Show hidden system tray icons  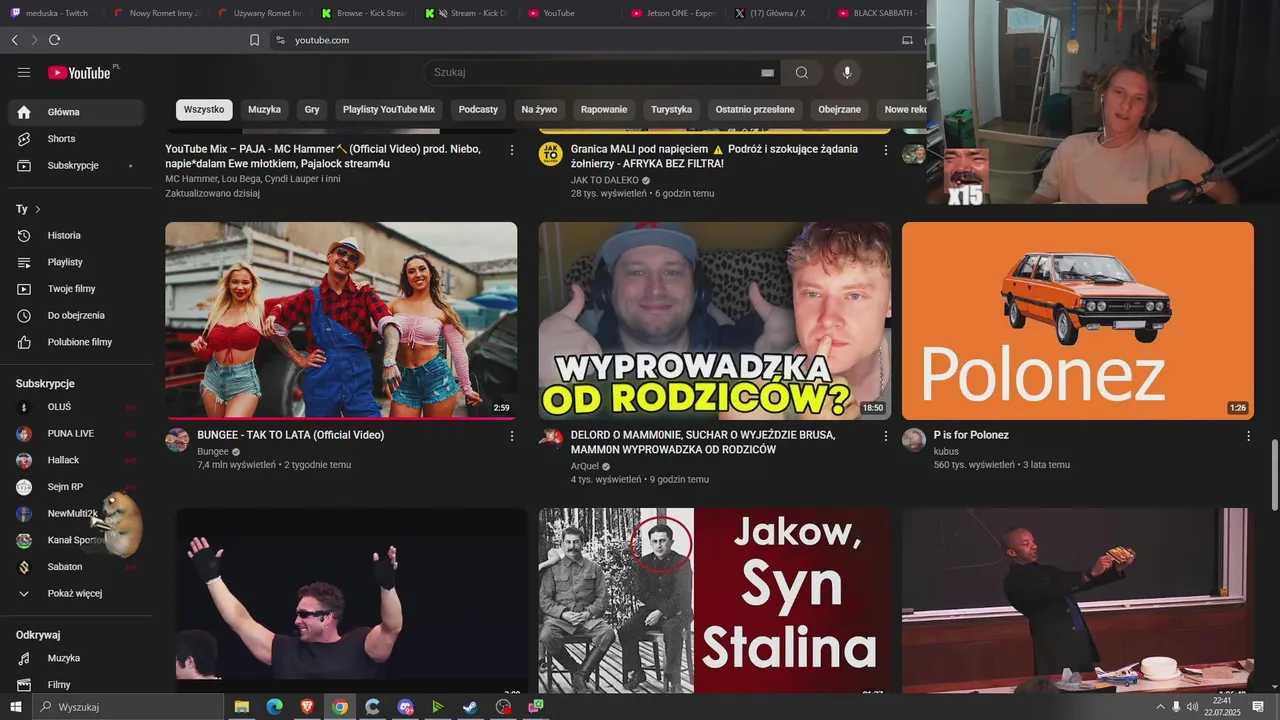click(1160, 707)
